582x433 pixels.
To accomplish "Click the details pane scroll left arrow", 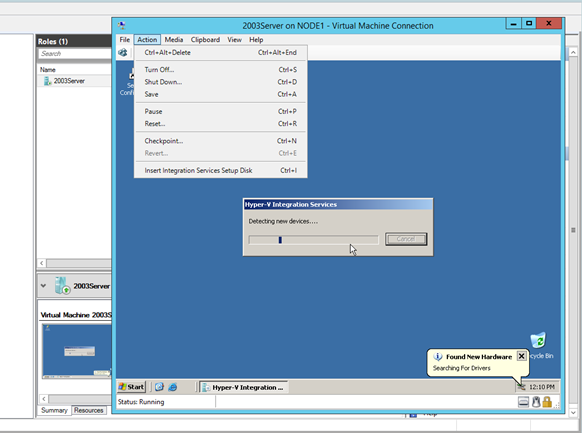I will [x=44, y=399].
